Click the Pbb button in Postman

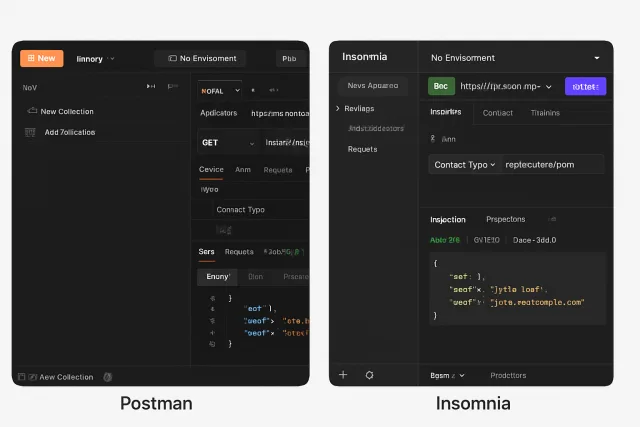(x=289, y=58)
